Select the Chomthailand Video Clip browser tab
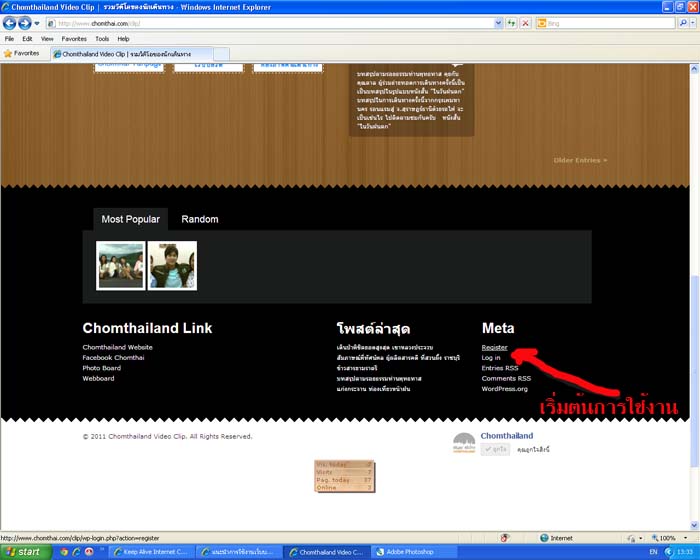Image resolution: width=700 pixels, height=560 pixels. [x=132, y=54]
